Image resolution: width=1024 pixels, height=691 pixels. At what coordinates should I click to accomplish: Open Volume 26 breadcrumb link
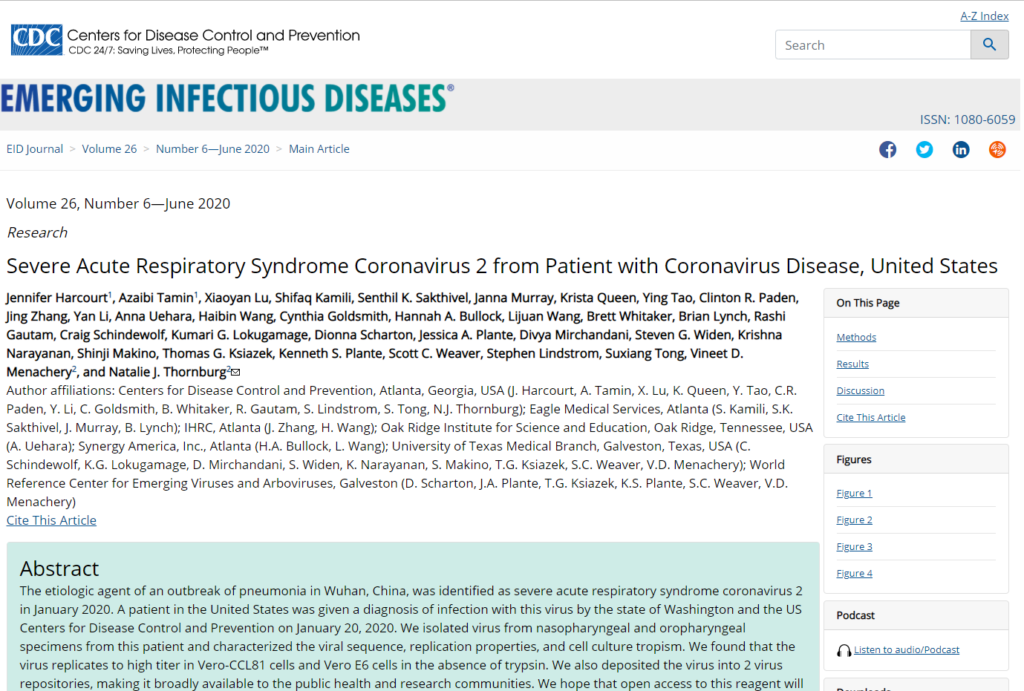[x=109, y=149]
